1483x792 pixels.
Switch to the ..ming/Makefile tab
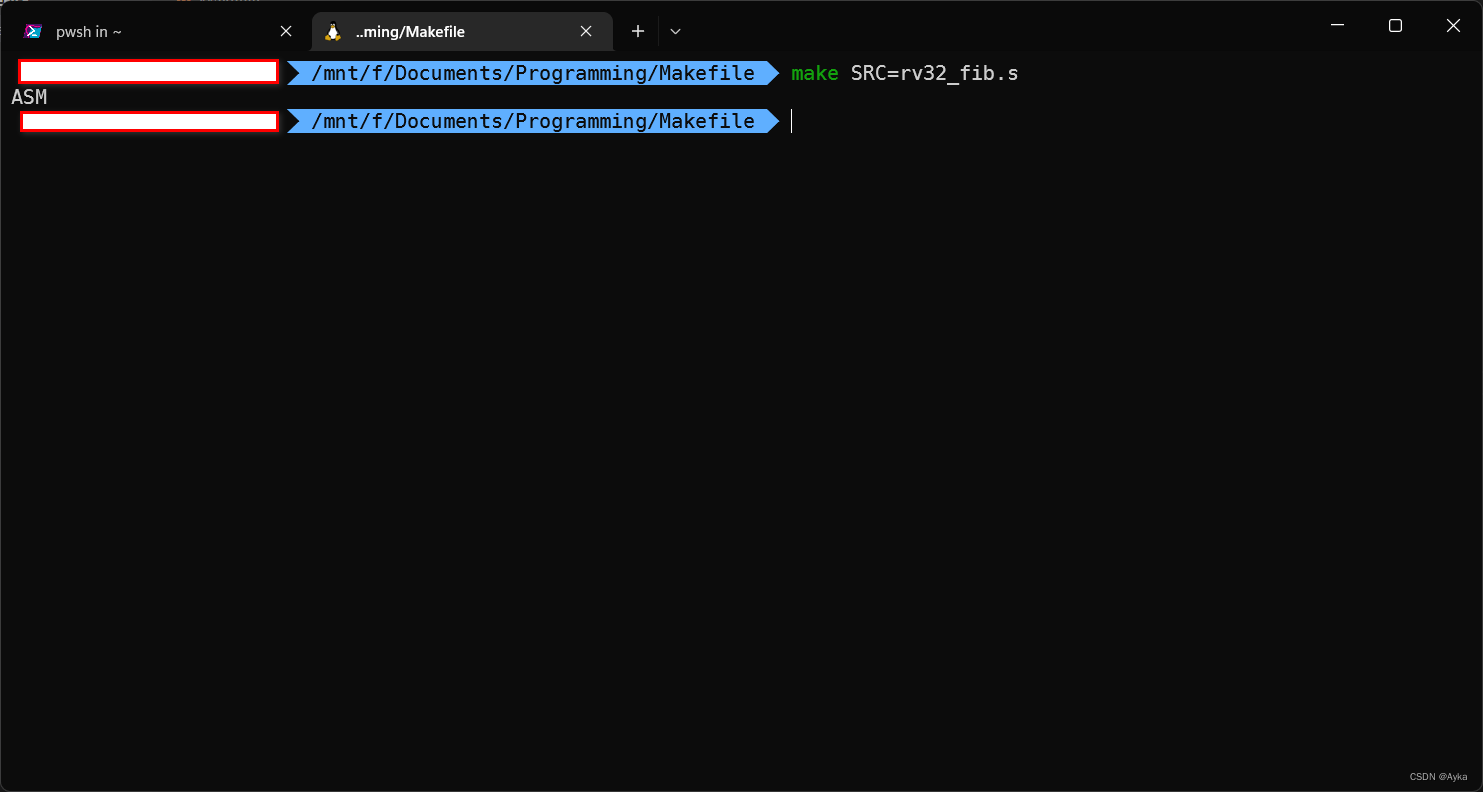pos(462,32)
